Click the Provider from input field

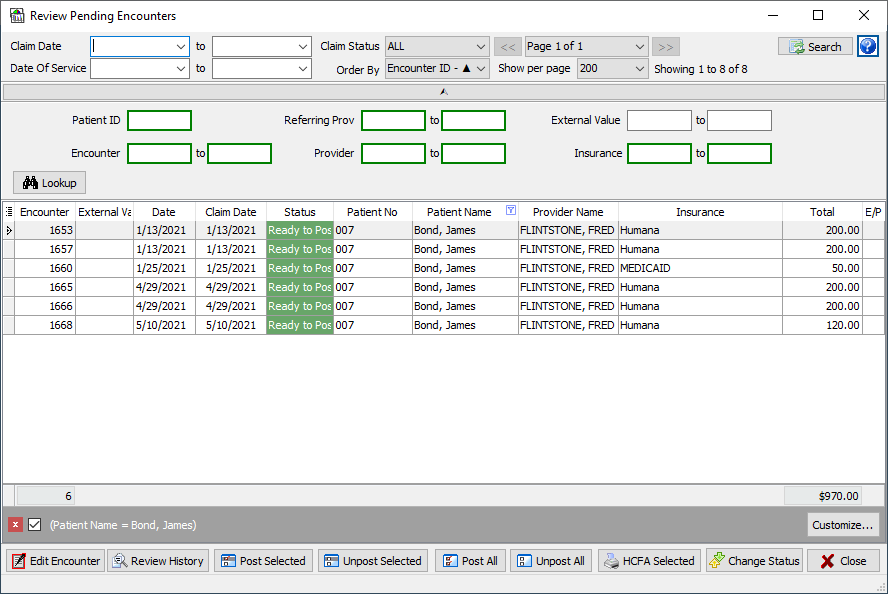(x=394, y=153)
